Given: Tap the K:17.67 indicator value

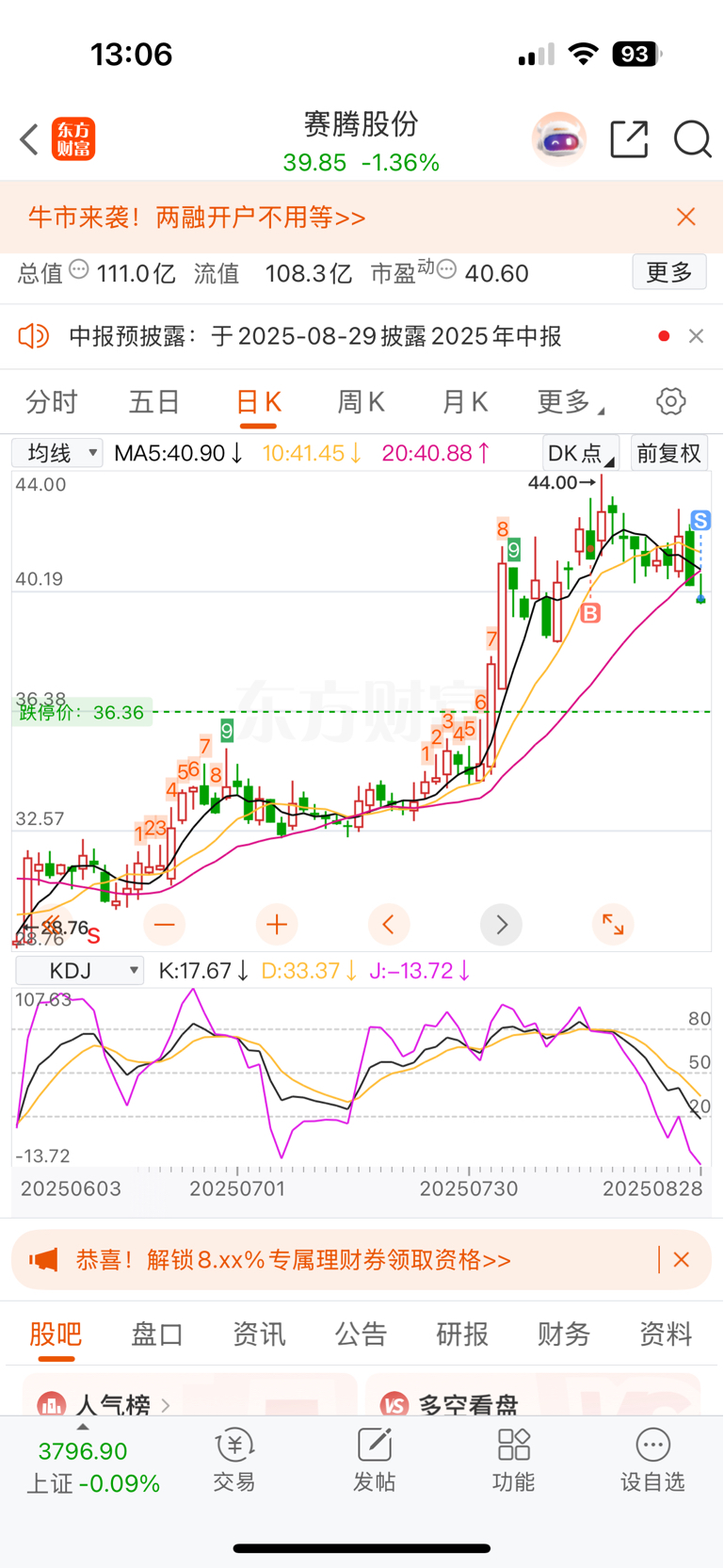Looking at the screenshot, I should (x=203, y=971).
